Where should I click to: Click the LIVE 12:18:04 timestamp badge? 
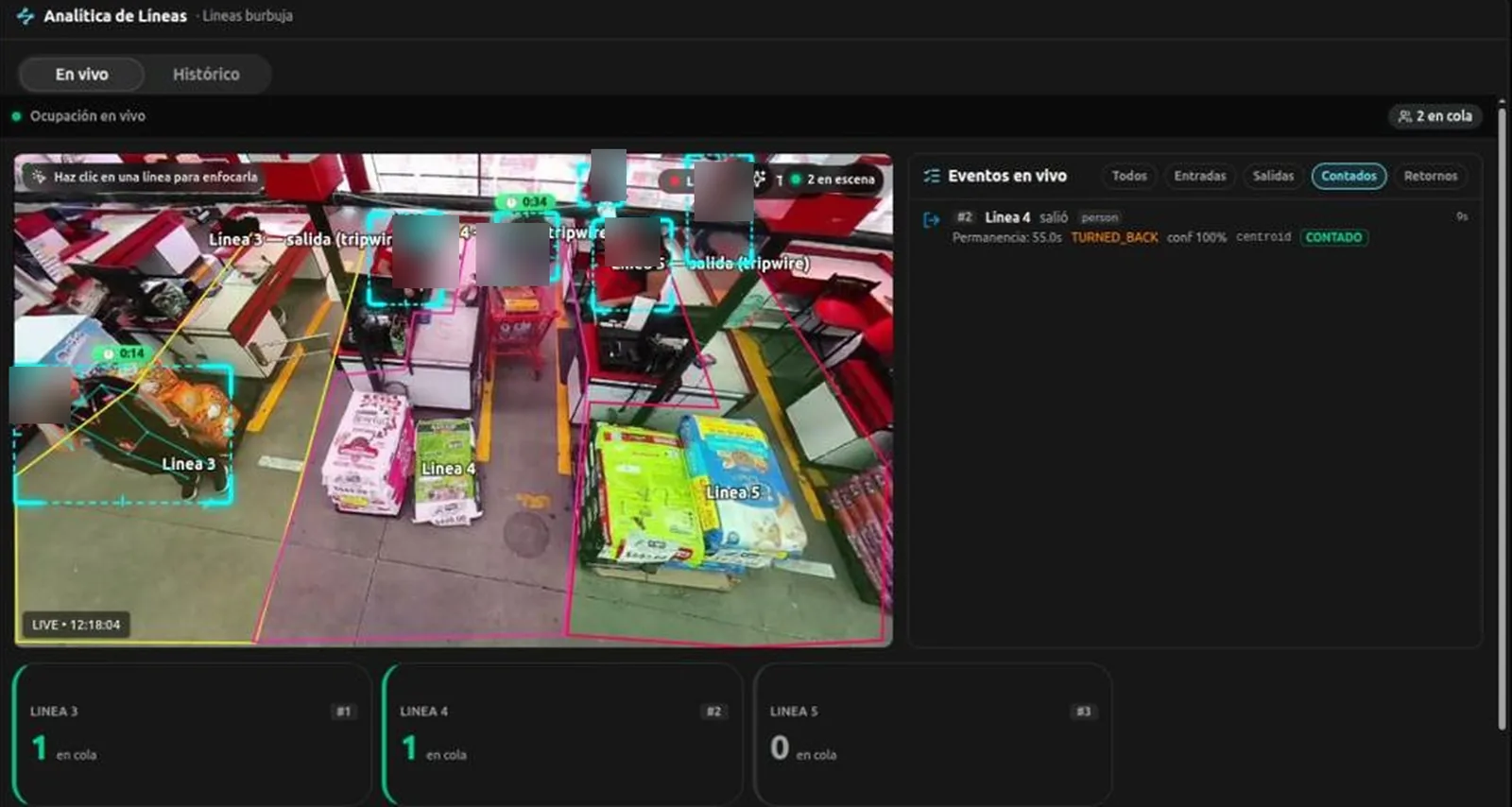pos(76,625)
